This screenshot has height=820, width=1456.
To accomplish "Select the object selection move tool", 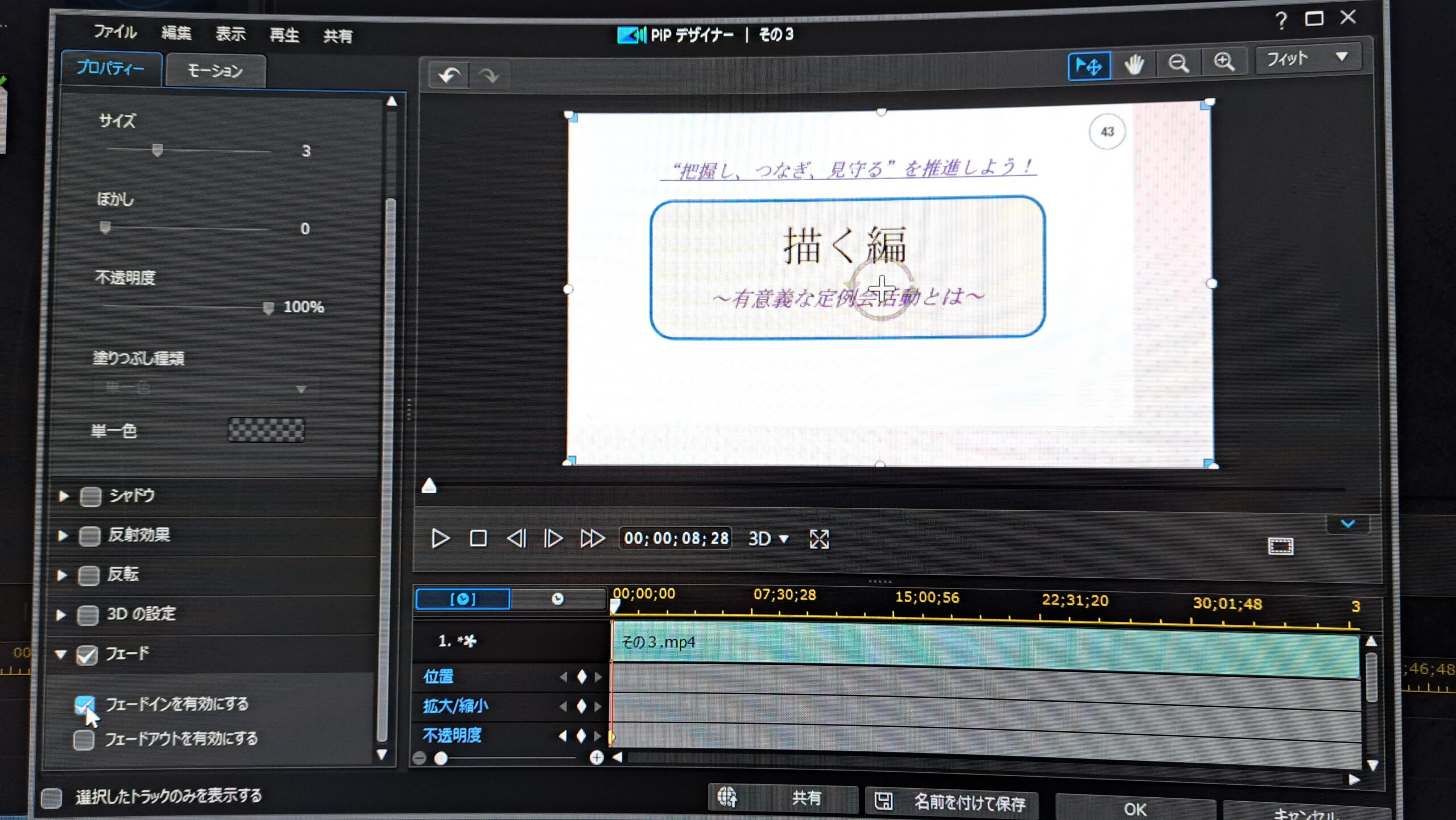I will coord(1089,66).
